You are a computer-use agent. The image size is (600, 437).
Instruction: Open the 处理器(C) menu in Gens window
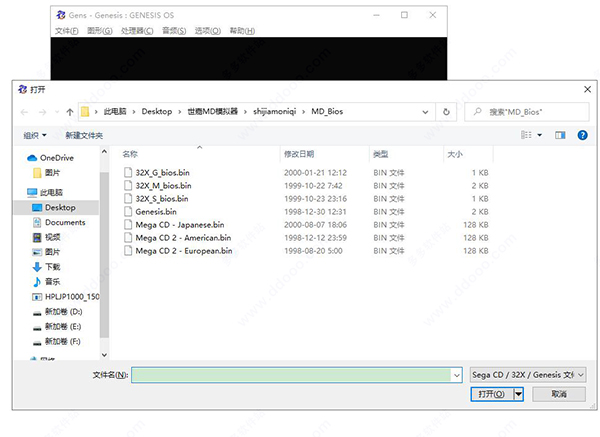[137, 31]
